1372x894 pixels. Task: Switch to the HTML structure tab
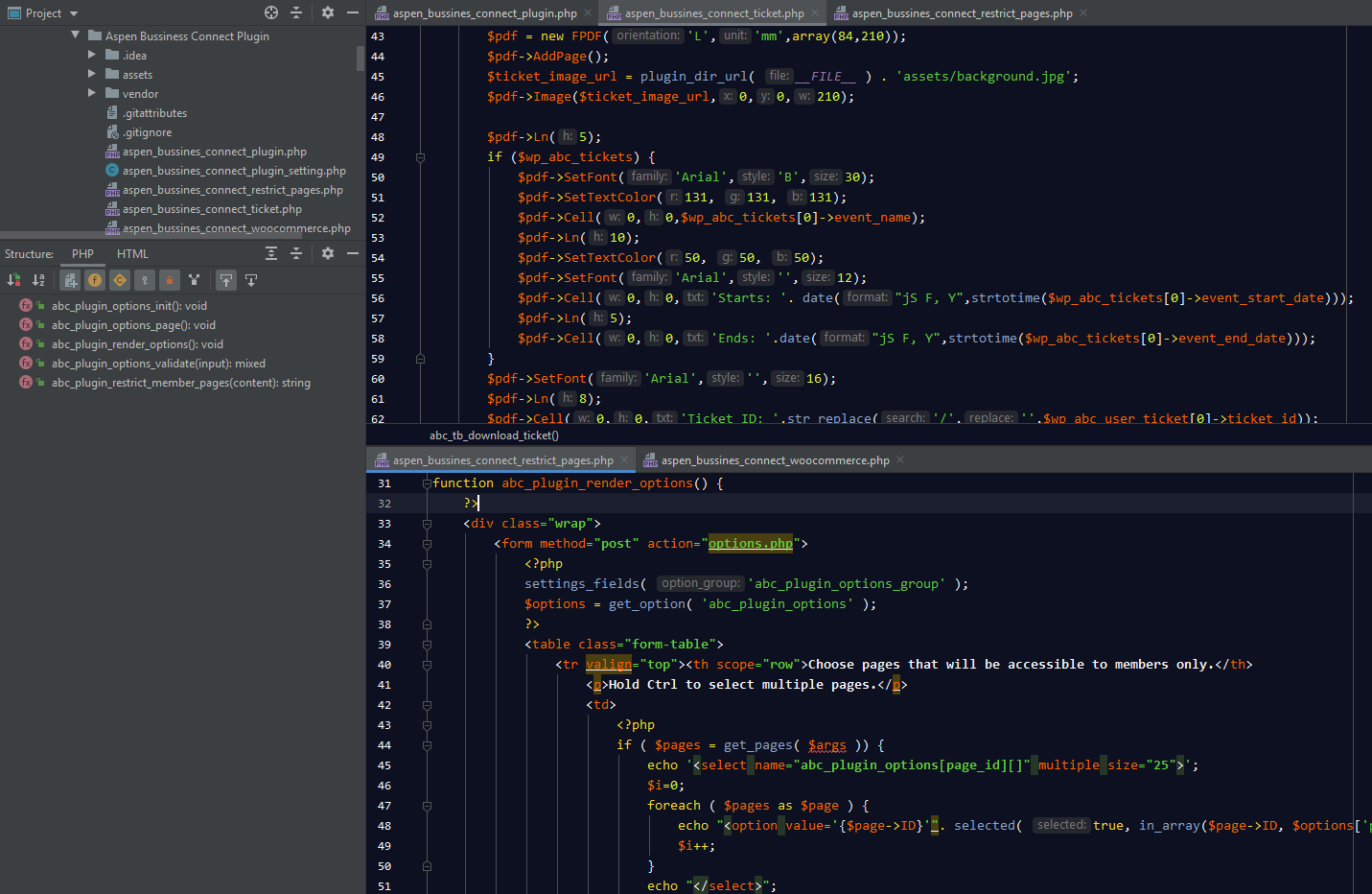[132, 254]
